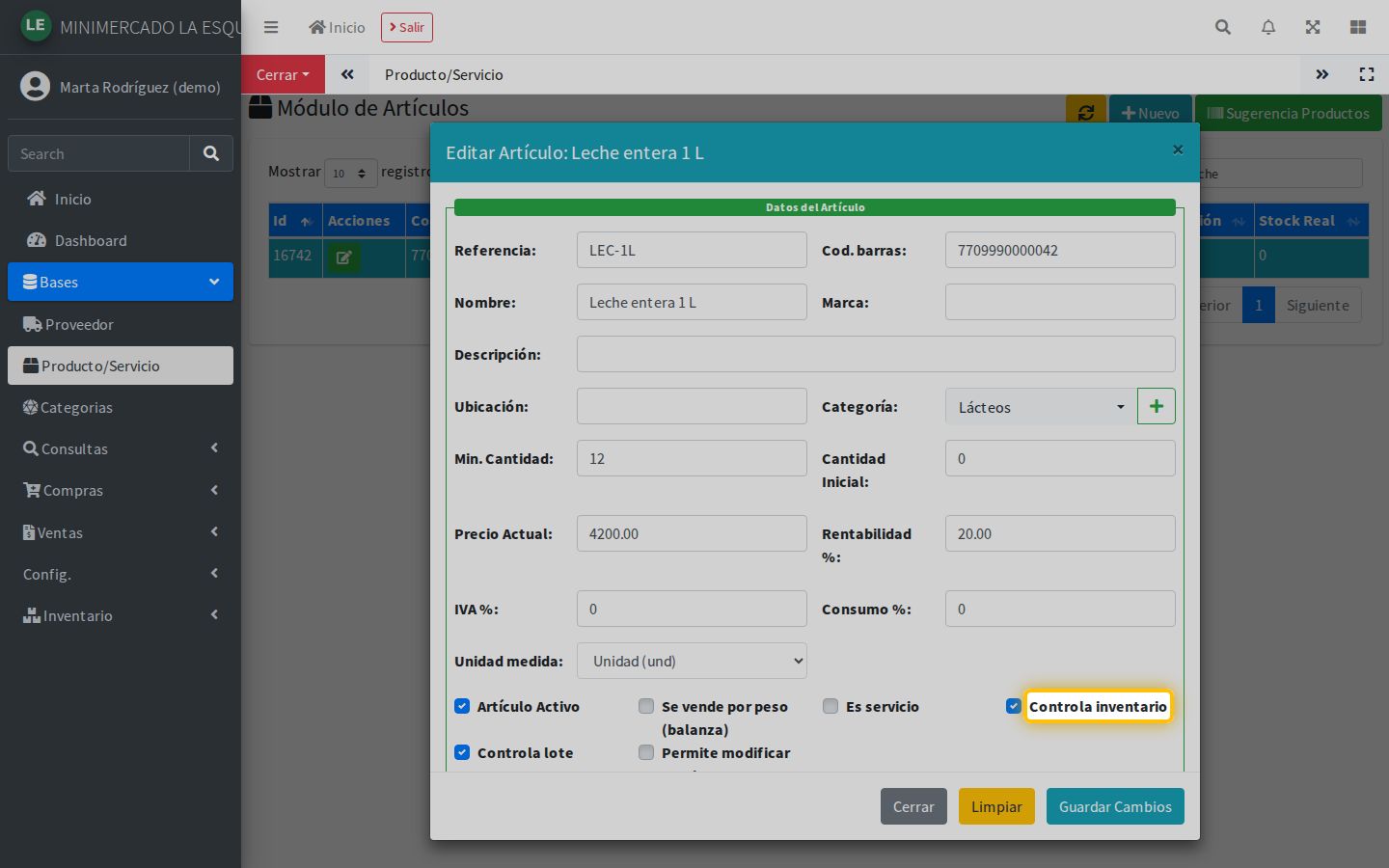Click the sidebar search magnifier button

coord(211,153)
